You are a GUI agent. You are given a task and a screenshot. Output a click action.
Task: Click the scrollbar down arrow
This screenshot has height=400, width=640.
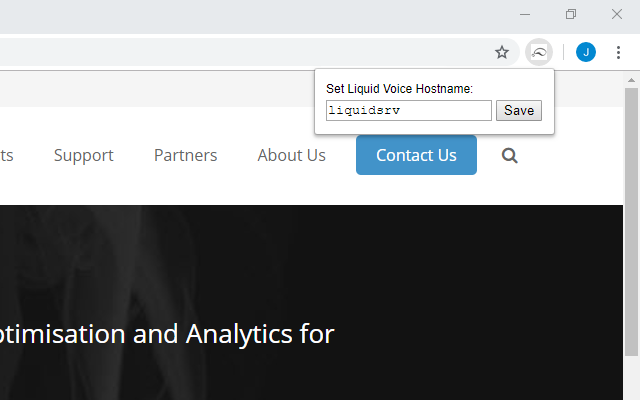tap(631, 392)
